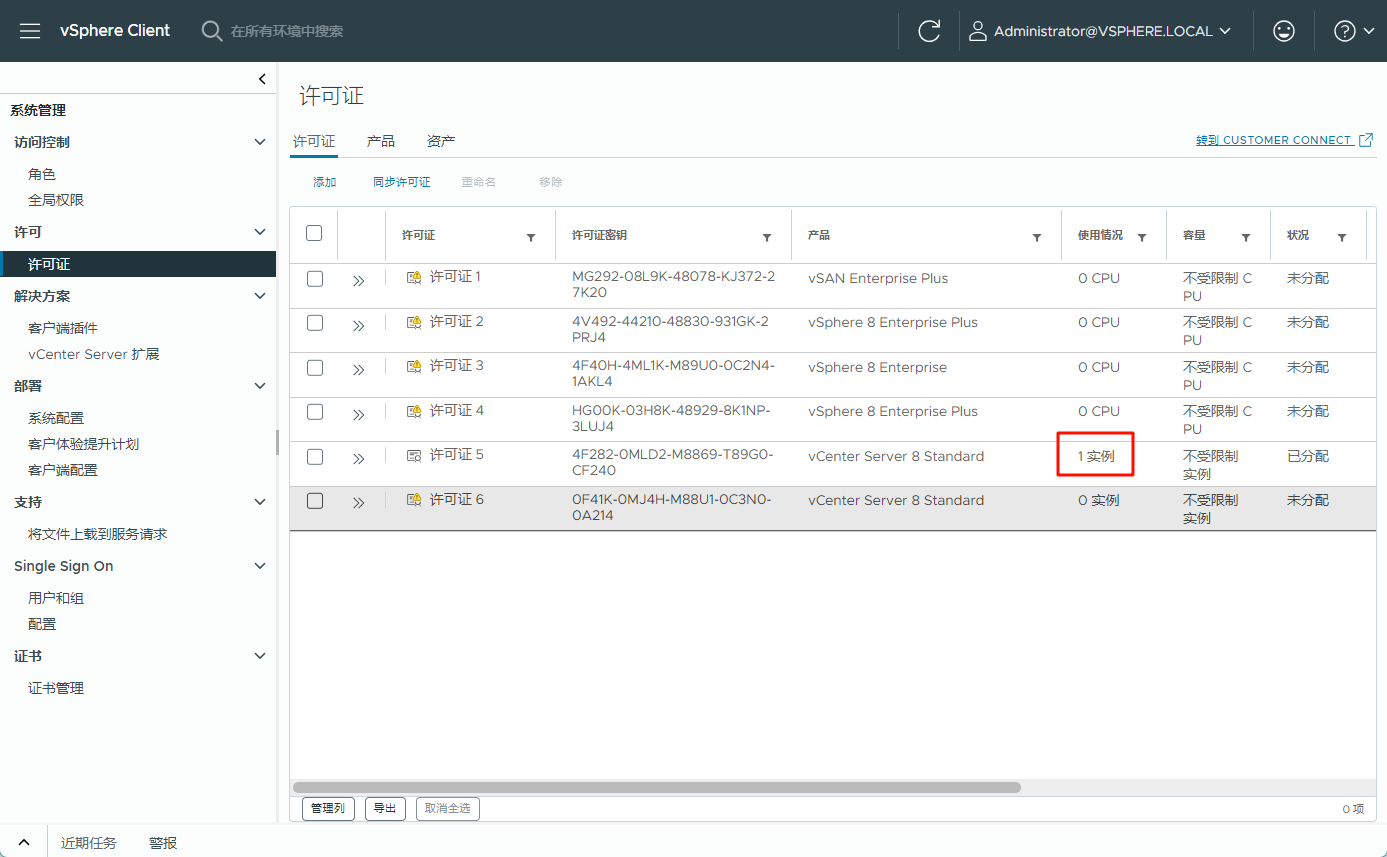Expand details row for 许可证 5
The height and width of the screenshot is (857, 1387).
click(x=359, y=459)
